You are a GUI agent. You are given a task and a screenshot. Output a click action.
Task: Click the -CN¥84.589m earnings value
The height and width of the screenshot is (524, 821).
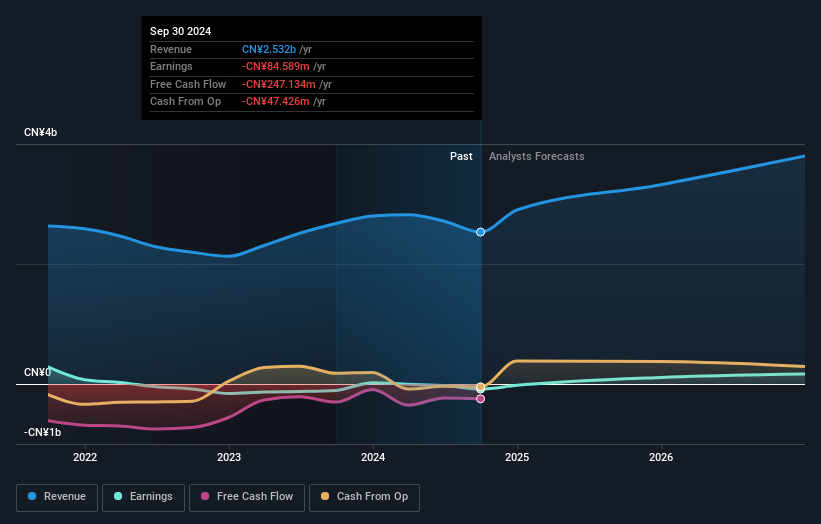(275, 66)
